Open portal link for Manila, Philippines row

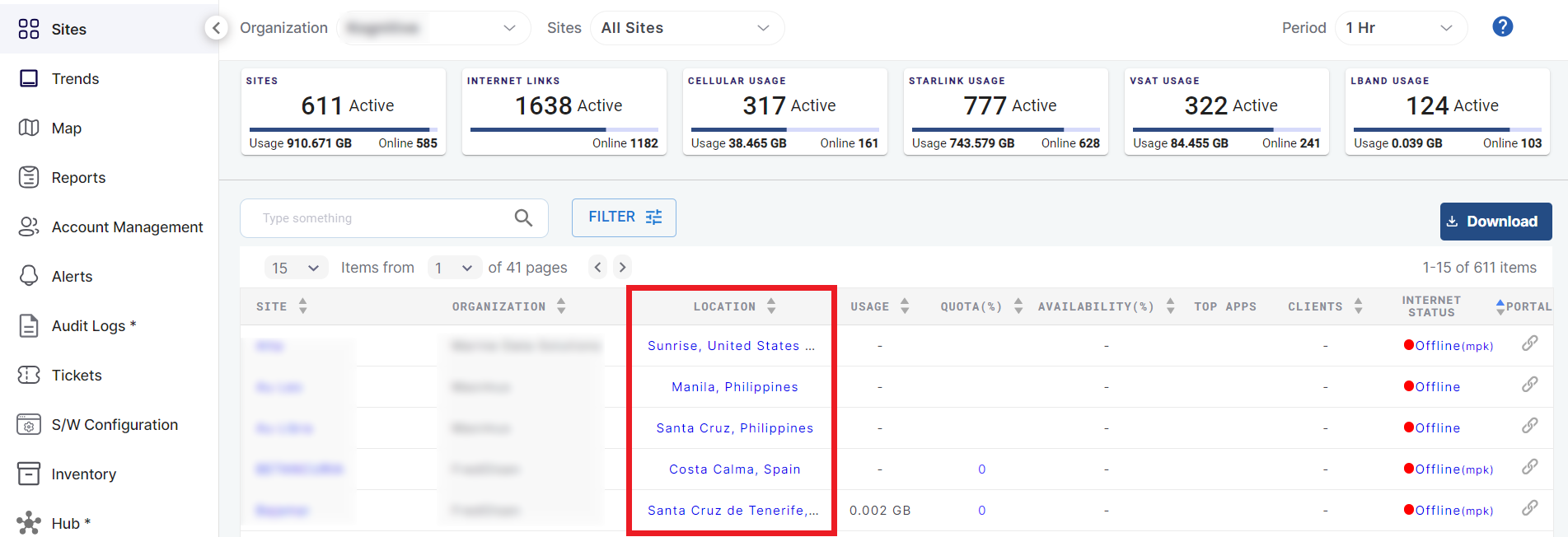point(1529,385)
